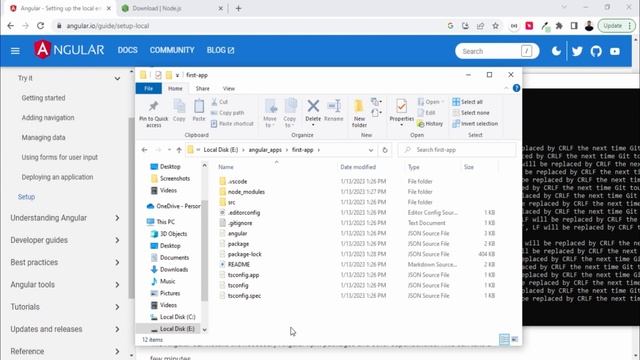Screen dimensions: 640x360
Task: Click the Move to icon
Action: coord(270,107)
